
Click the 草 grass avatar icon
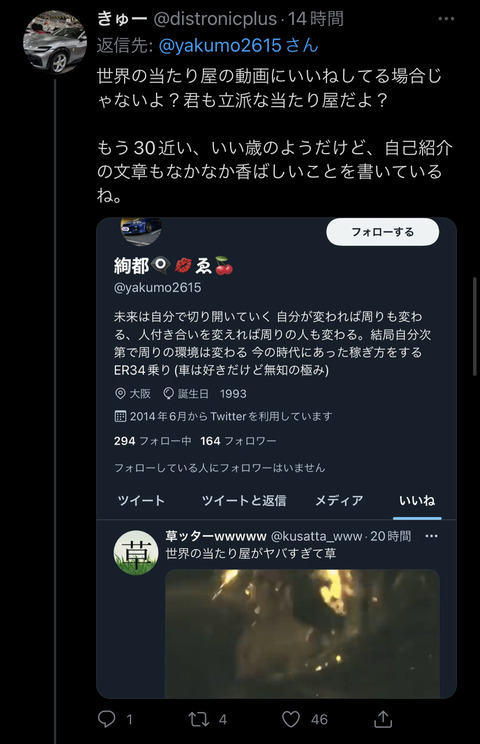coord(136,552)
